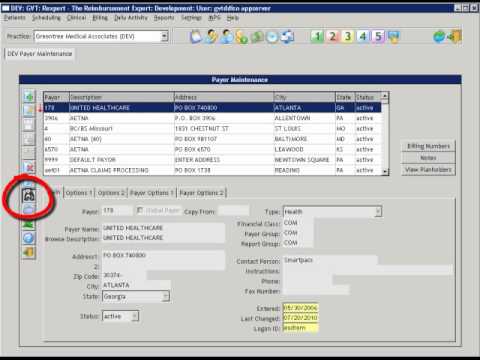Open the Type dropdown showing Health
The height and width of the screenshot is (360, 480).
[378, 211]
